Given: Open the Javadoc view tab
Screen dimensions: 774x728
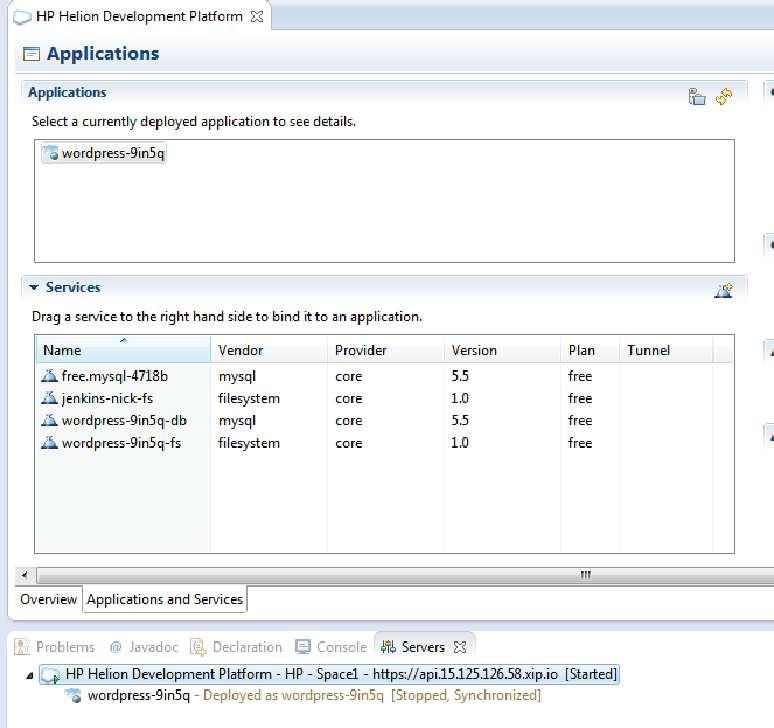Looking at the screenshot, I should coord(144,647).
